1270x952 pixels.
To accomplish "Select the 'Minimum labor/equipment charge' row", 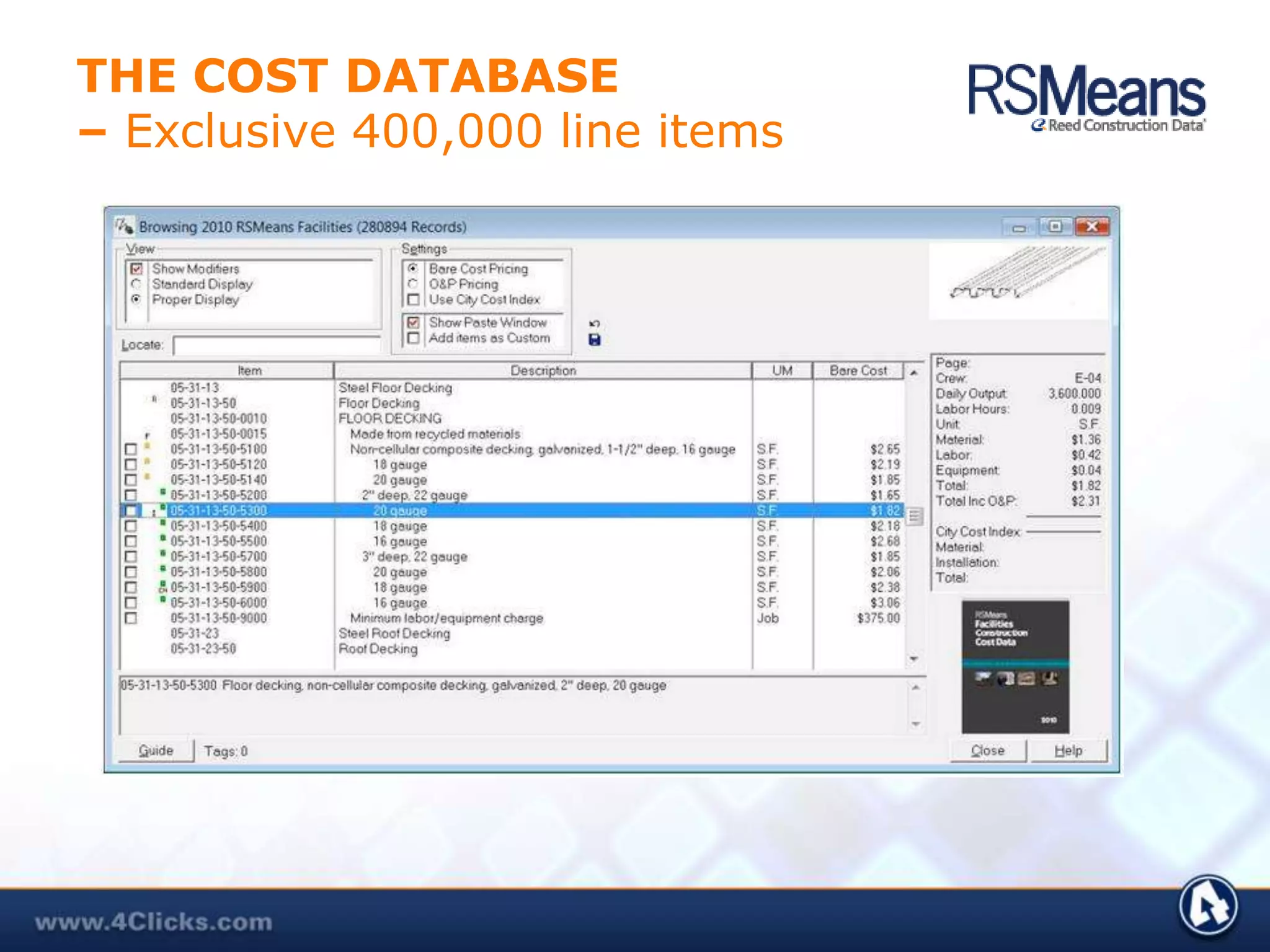I will pos(512,618).
